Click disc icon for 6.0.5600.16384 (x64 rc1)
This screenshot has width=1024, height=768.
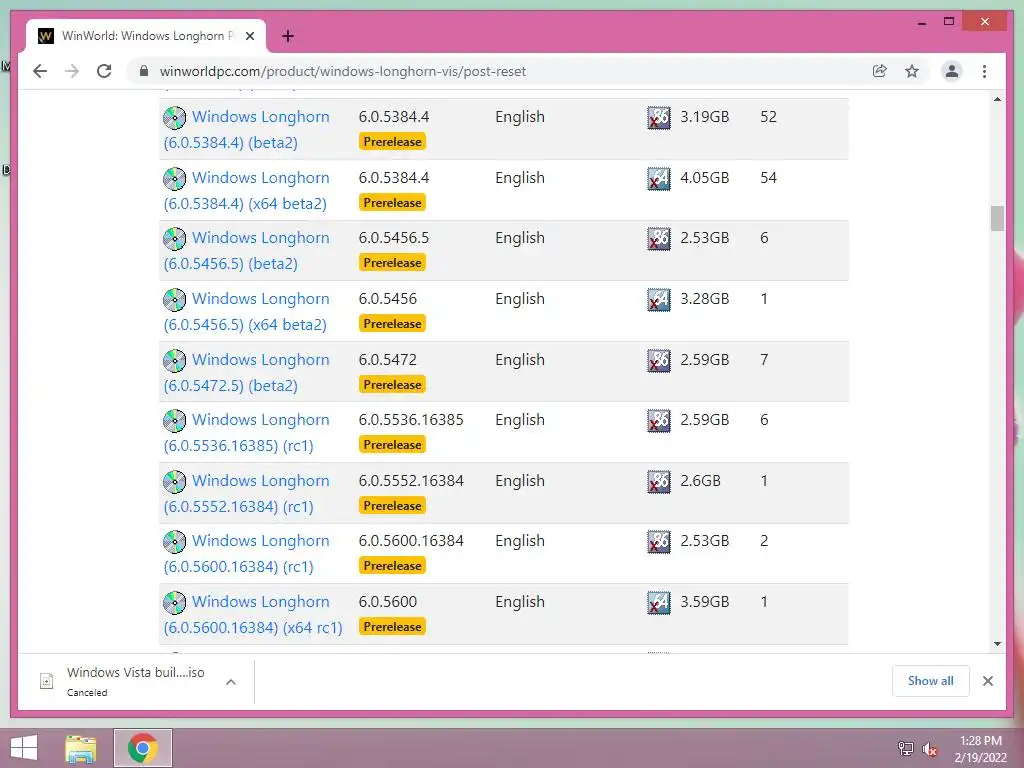(x=174, y=603)
